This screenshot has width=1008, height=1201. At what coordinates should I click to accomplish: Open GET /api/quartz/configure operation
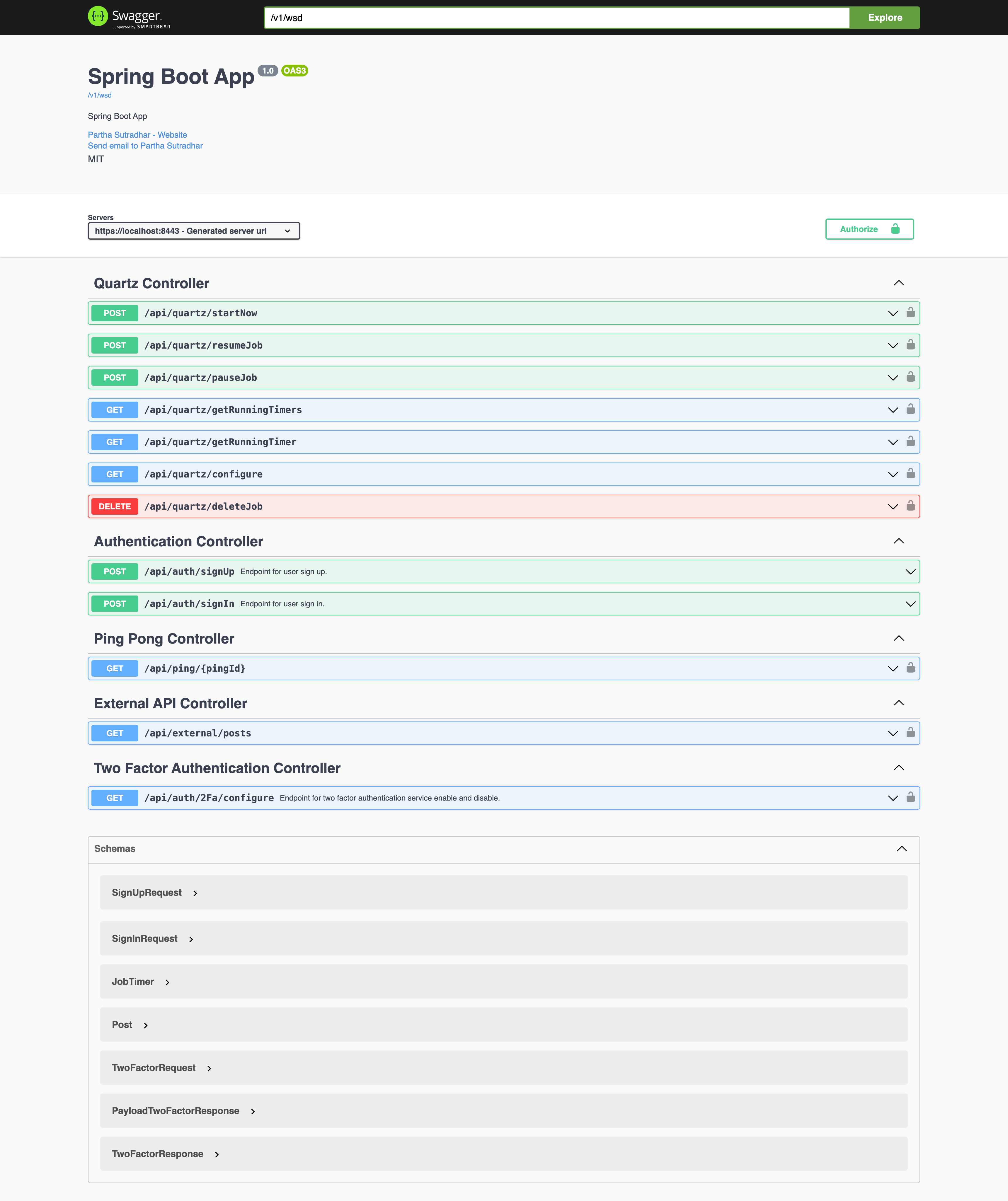(x=203, y=474)
